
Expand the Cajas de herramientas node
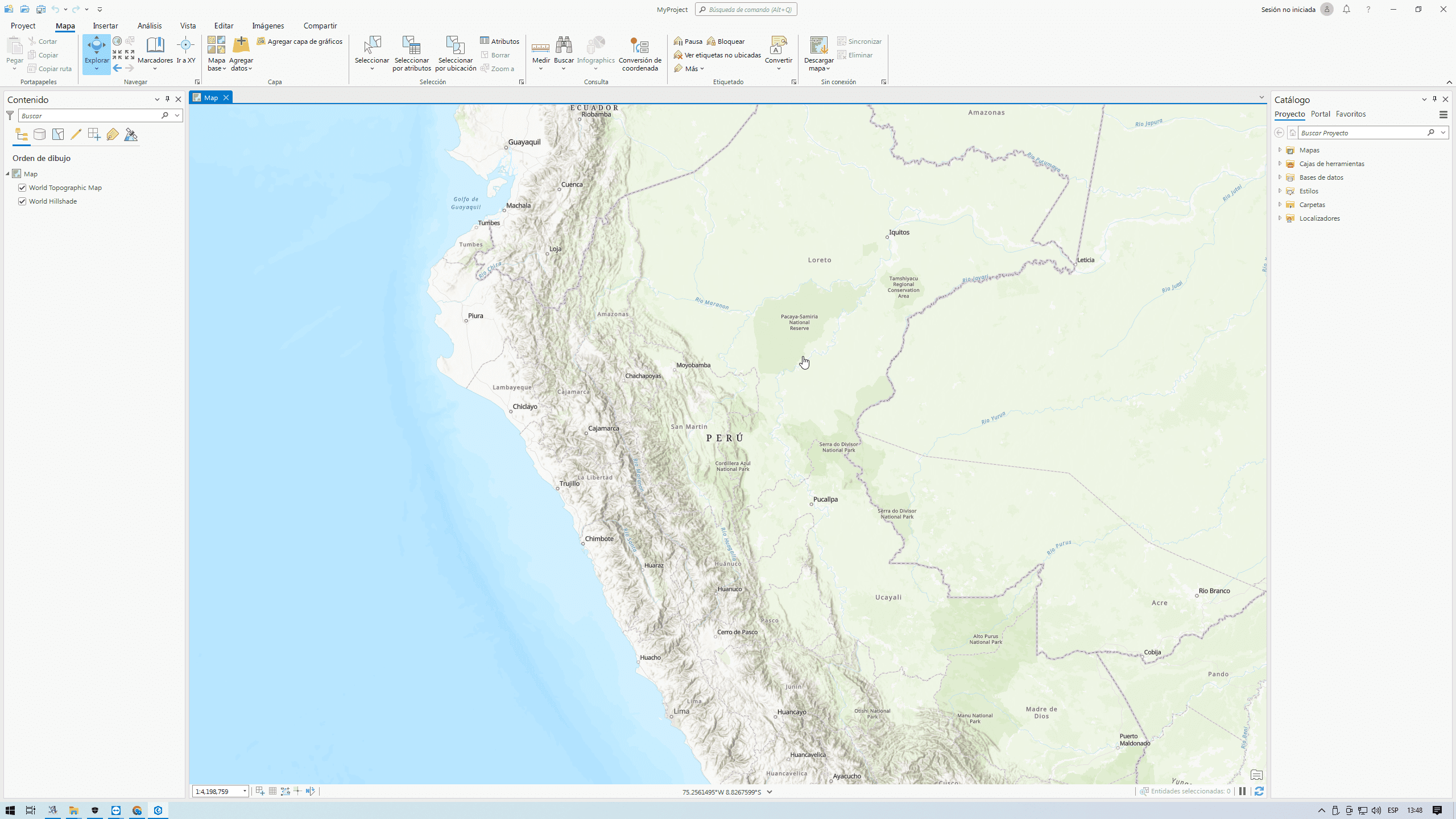coord(1280,164)
